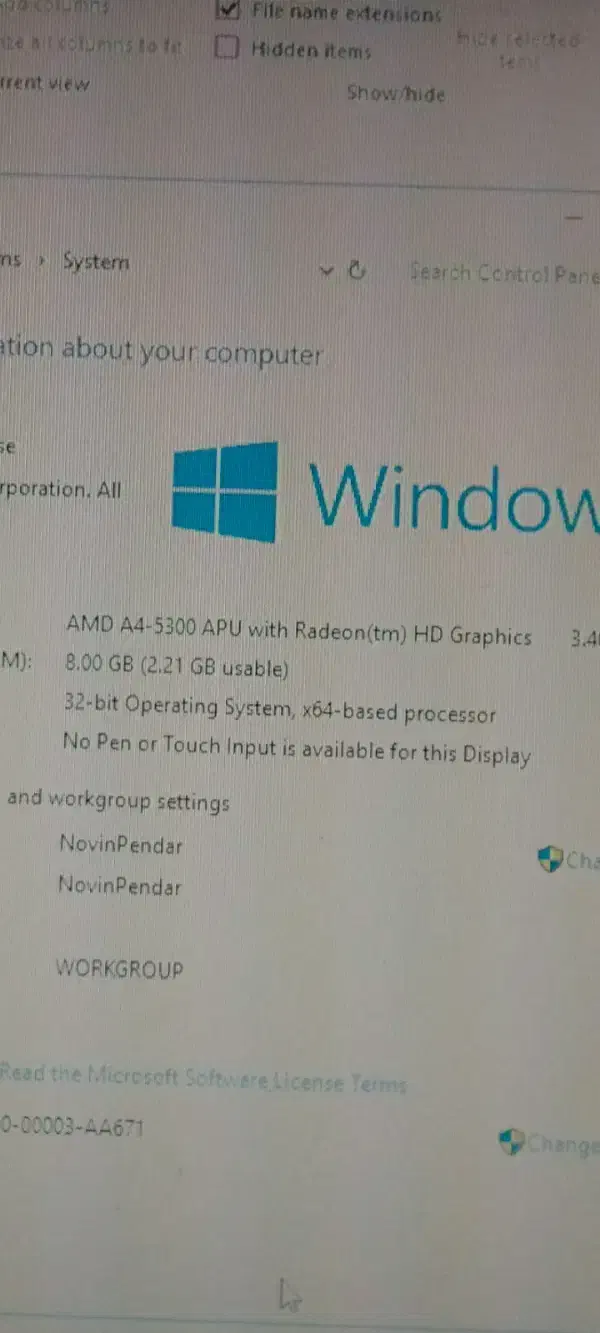Click the Hide selected items button
The image size is (600, 1333).
(x=519, y=49)
